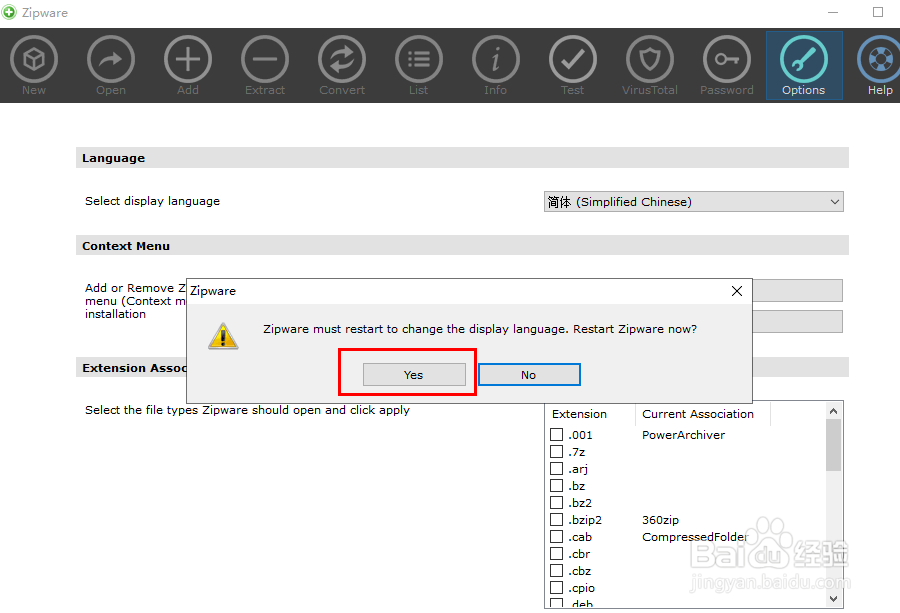Click the Add files toolbar icon

pos(188,60)
